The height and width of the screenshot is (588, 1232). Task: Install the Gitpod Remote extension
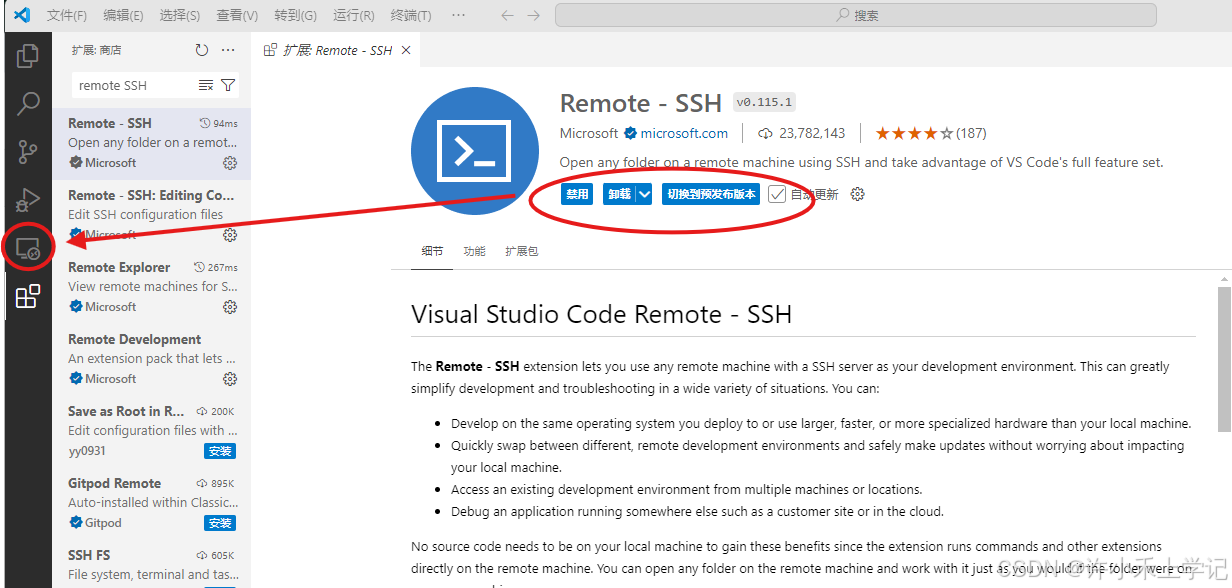(x=220, y=523)
